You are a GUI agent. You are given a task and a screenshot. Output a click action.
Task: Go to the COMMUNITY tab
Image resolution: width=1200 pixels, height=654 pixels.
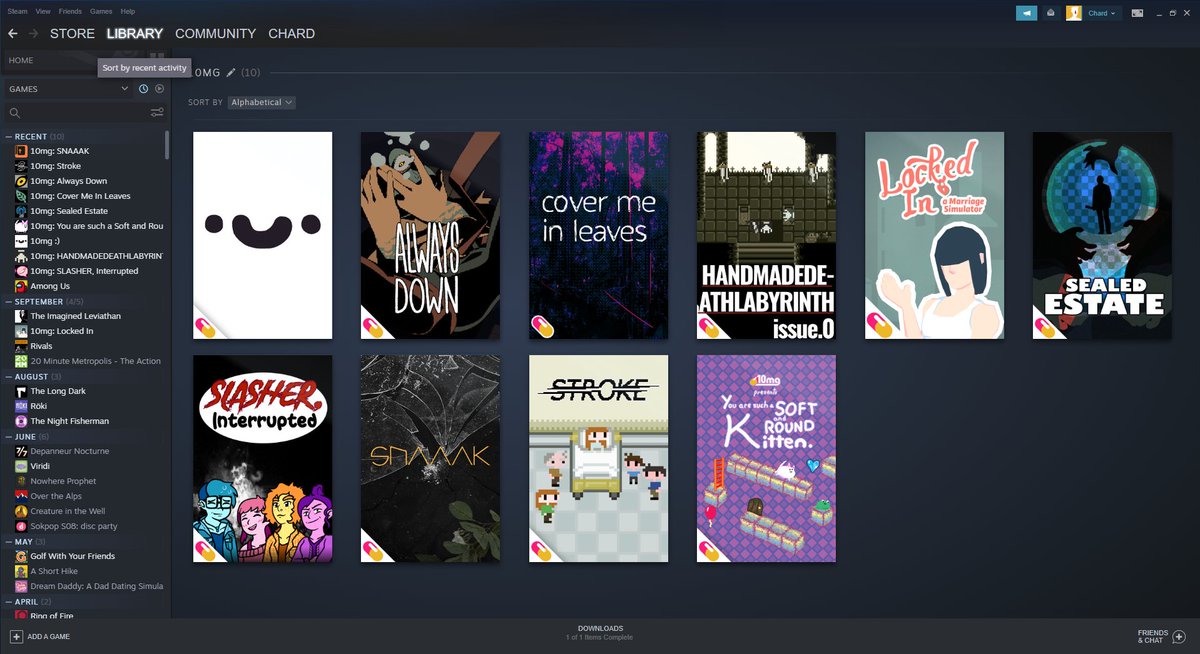(215, 34)
